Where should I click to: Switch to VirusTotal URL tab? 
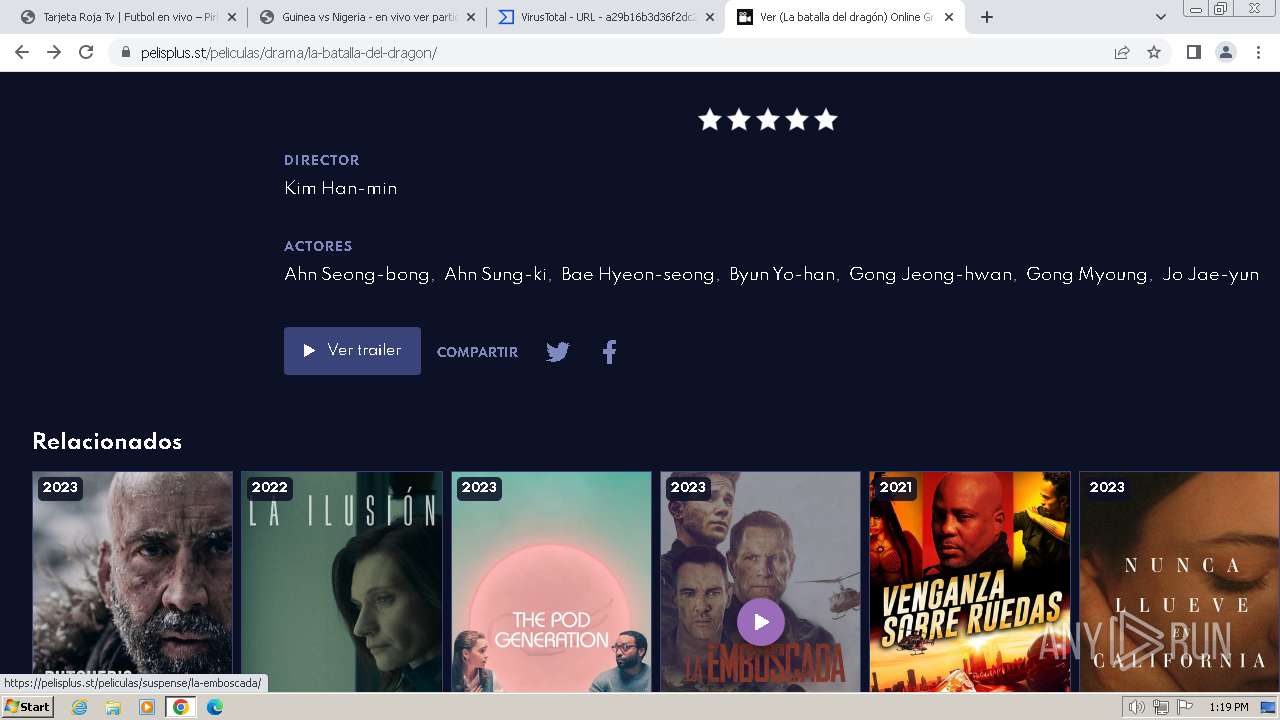(606, 17)
